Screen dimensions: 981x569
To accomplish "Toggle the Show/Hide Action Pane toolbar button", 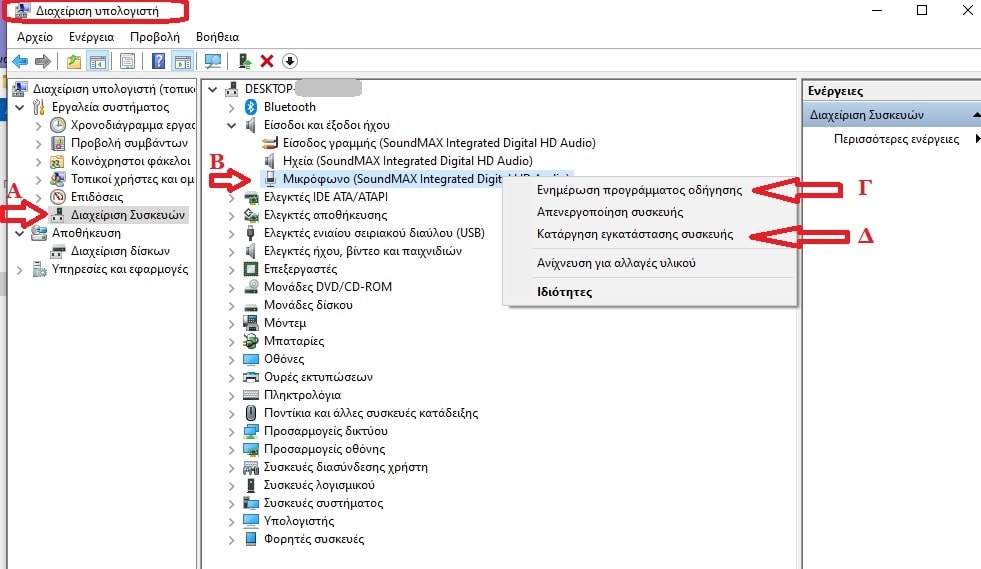I will (x=182, y=62).
